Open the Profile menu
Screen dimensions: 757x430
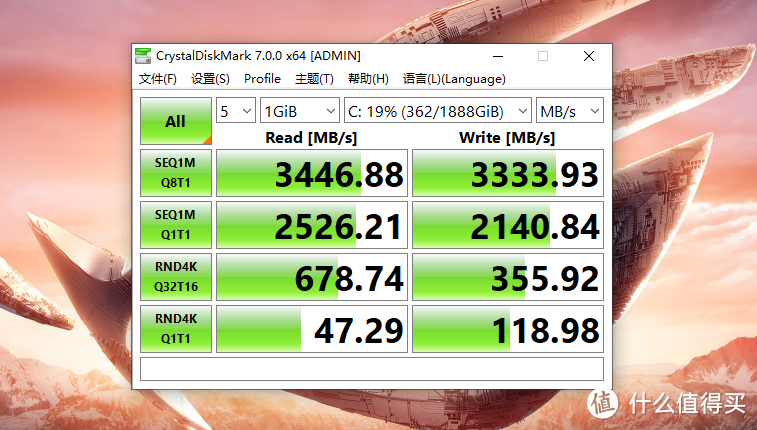[x=262, y=79]
